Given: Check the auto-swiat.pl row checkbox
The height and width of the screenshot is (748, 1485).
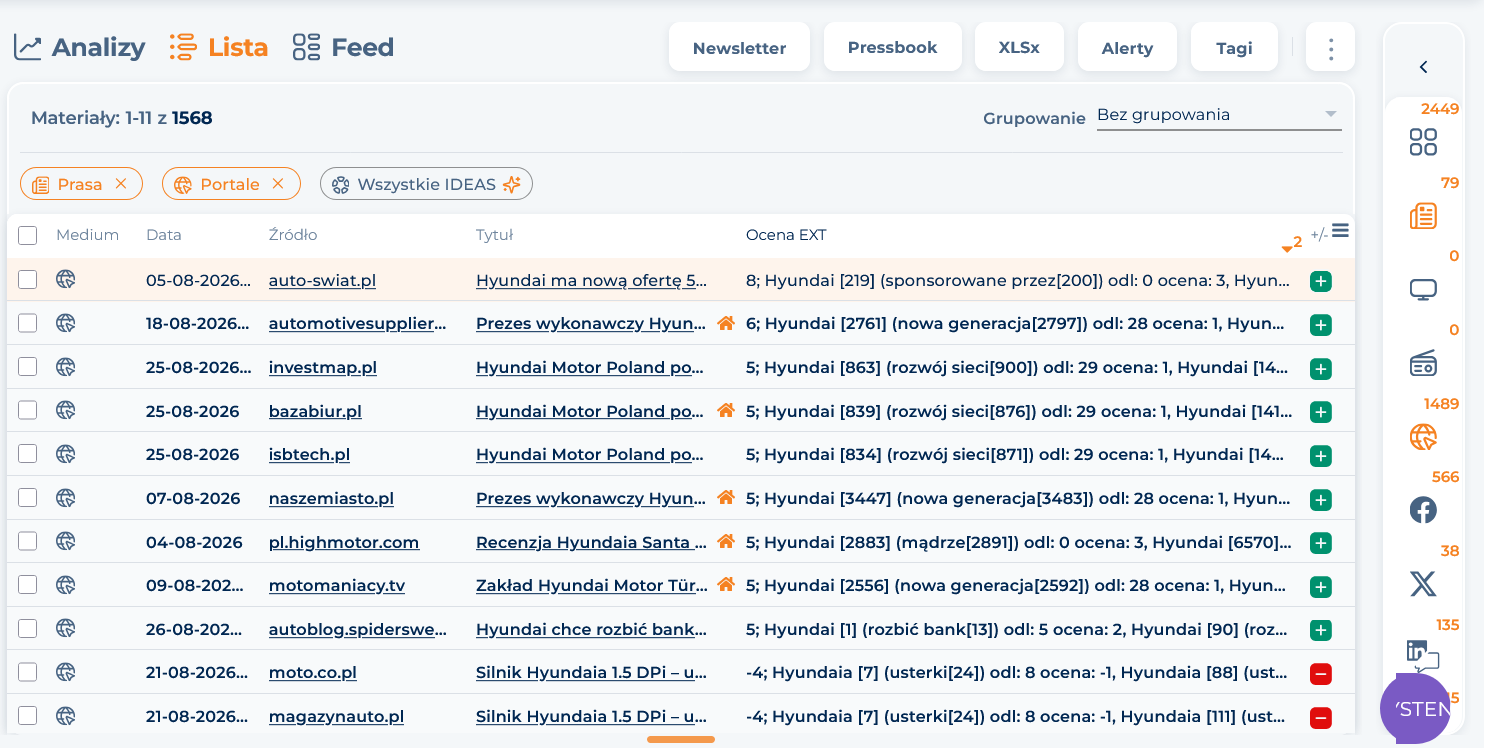Looking at the screenshot, I should (27, 279).
